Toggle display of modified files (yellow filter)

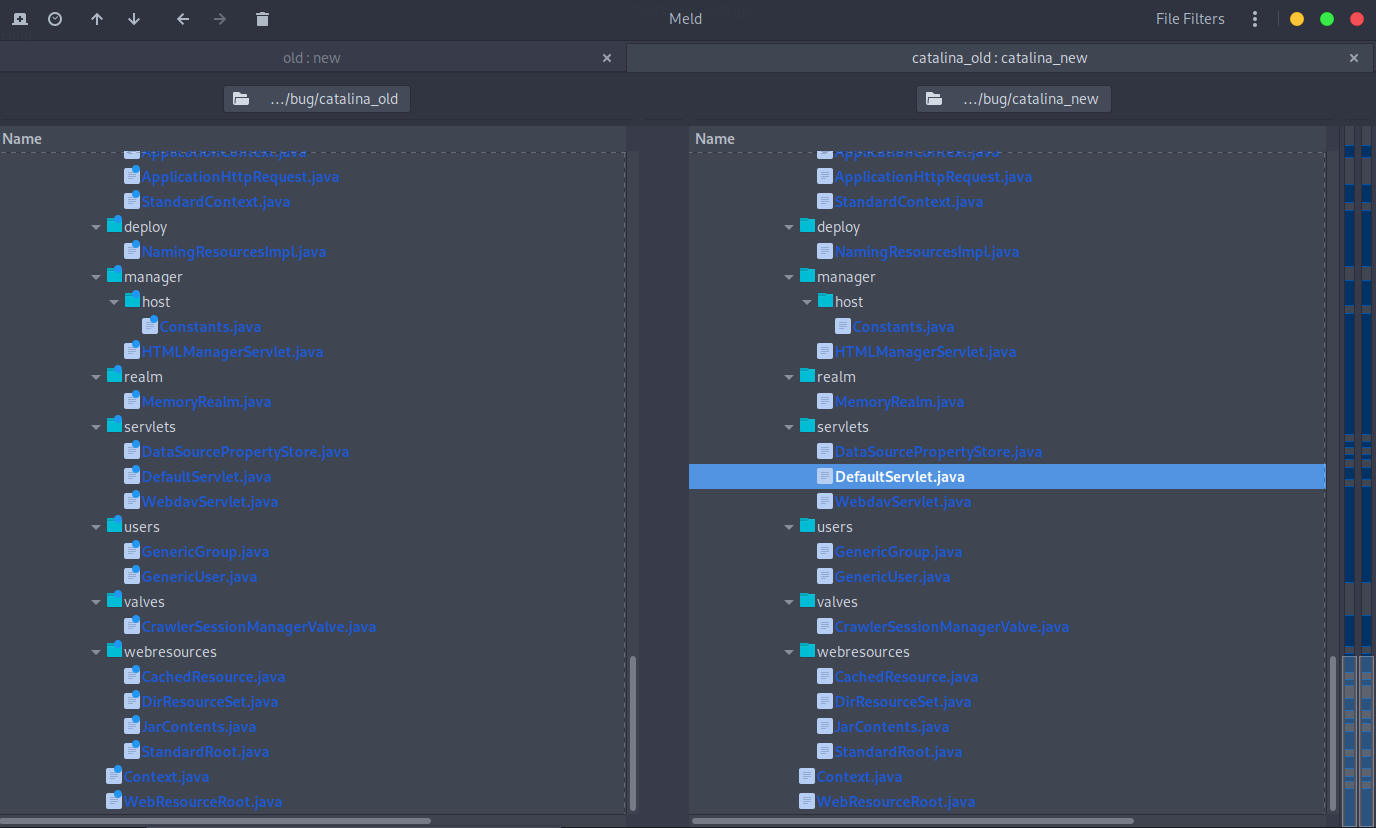(1297, 18)
